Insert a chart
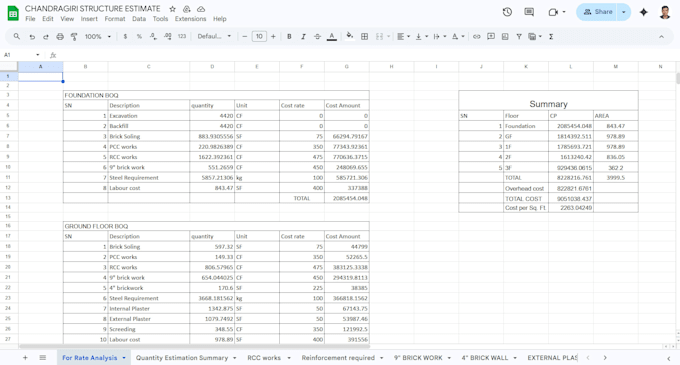The width and height of the screenshot is (680, 365). [505, 37]
